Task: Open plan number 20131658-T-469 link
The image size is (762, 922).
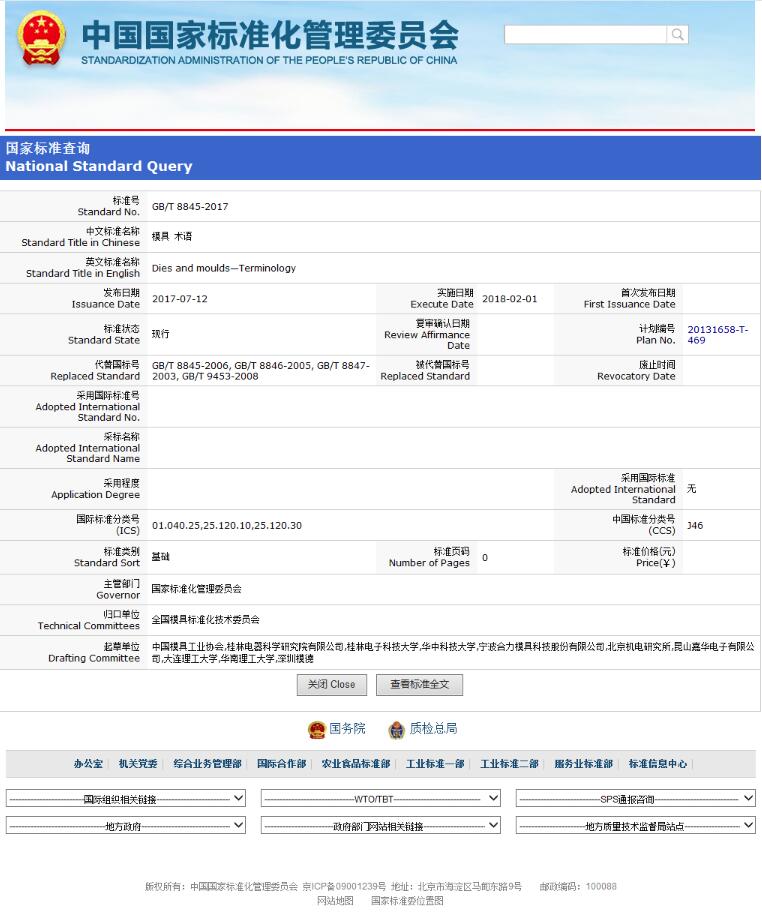Action: (716, 335)
